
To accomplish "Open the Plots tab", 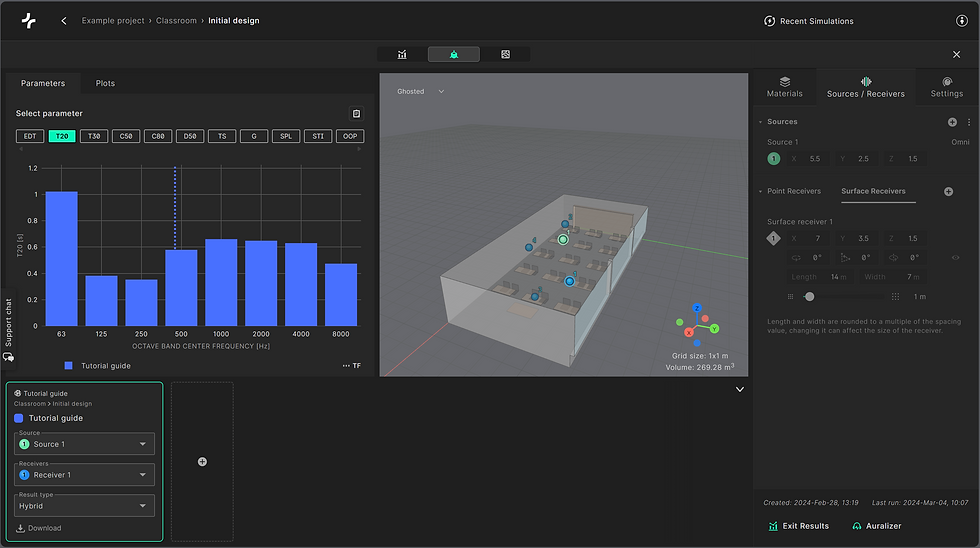I will tap(105, 83).
